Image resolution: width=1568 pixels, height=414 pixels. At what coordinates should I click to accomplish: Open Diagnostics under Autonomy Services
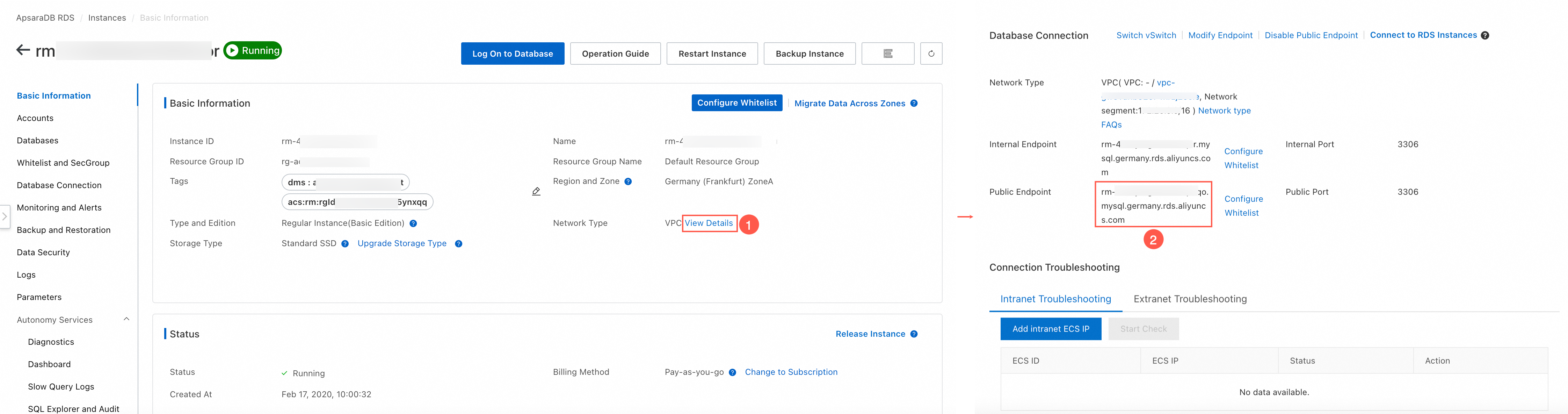pos(51,342)
